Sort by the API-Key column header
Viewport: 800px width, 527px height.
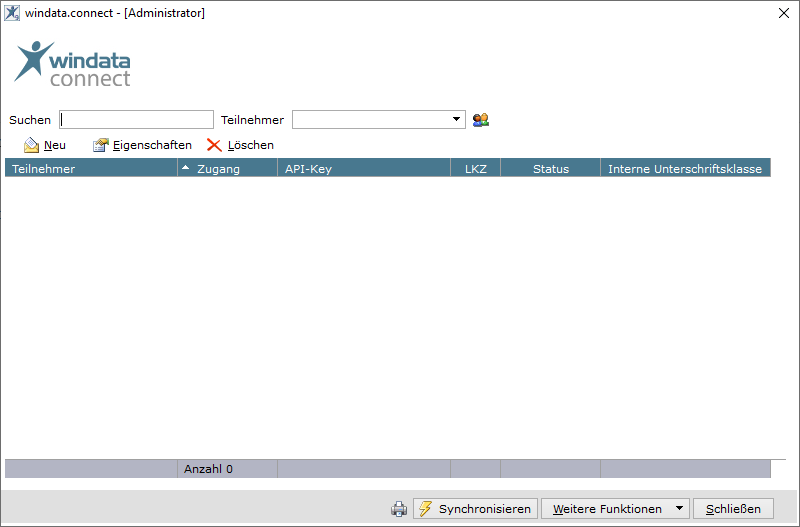tap(364, 168)
